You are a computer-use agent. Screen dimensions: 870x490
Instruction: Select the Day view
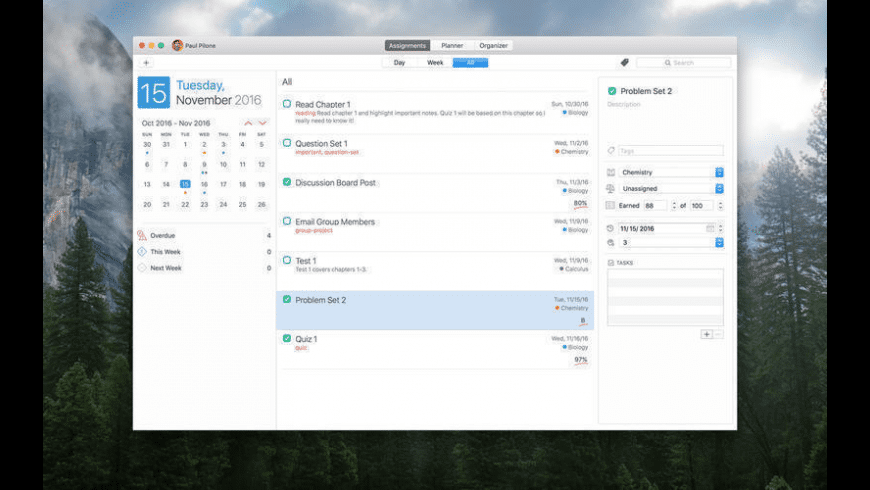click(x=399, y=63)
